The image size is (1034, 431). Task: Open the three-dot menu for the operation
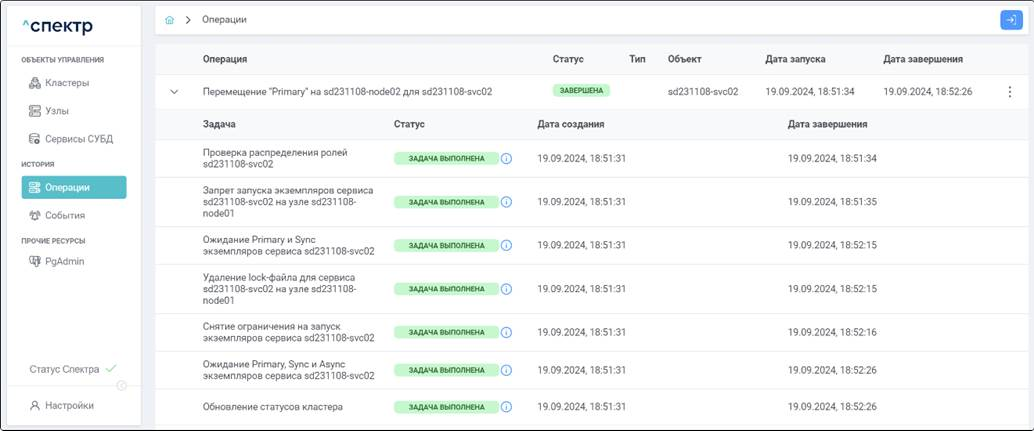pos(1009,92)
